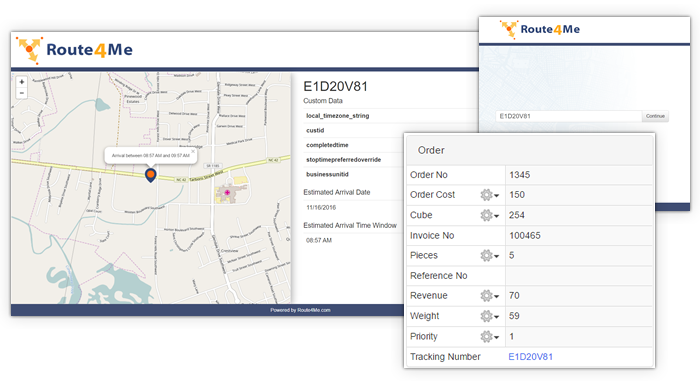The image size is (700, 384).
Task: Click the Continue button
Action: 655,116
